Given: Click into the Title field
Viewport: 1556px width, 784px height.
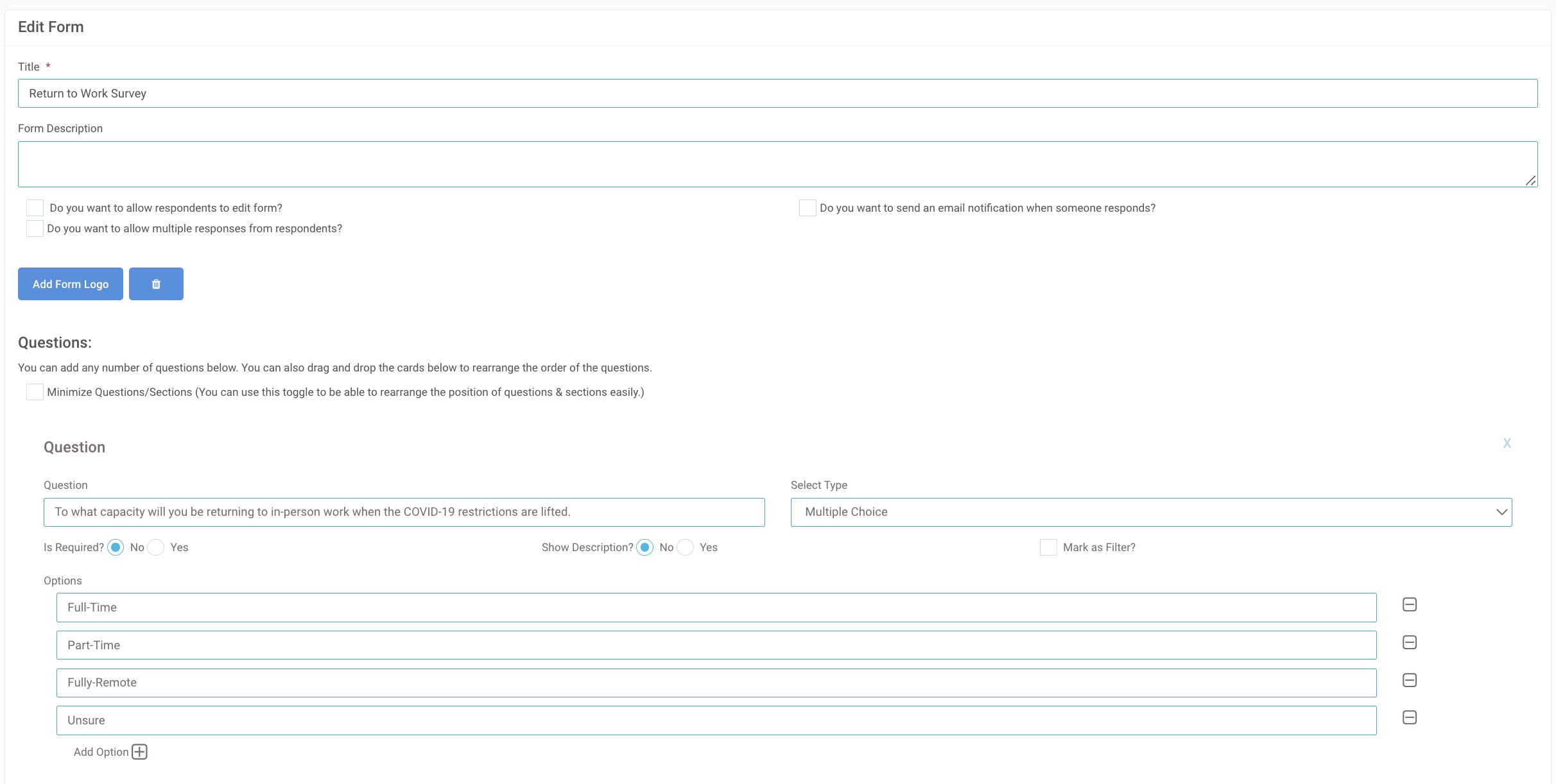Looking at the screenshot, I should [777, 94].
